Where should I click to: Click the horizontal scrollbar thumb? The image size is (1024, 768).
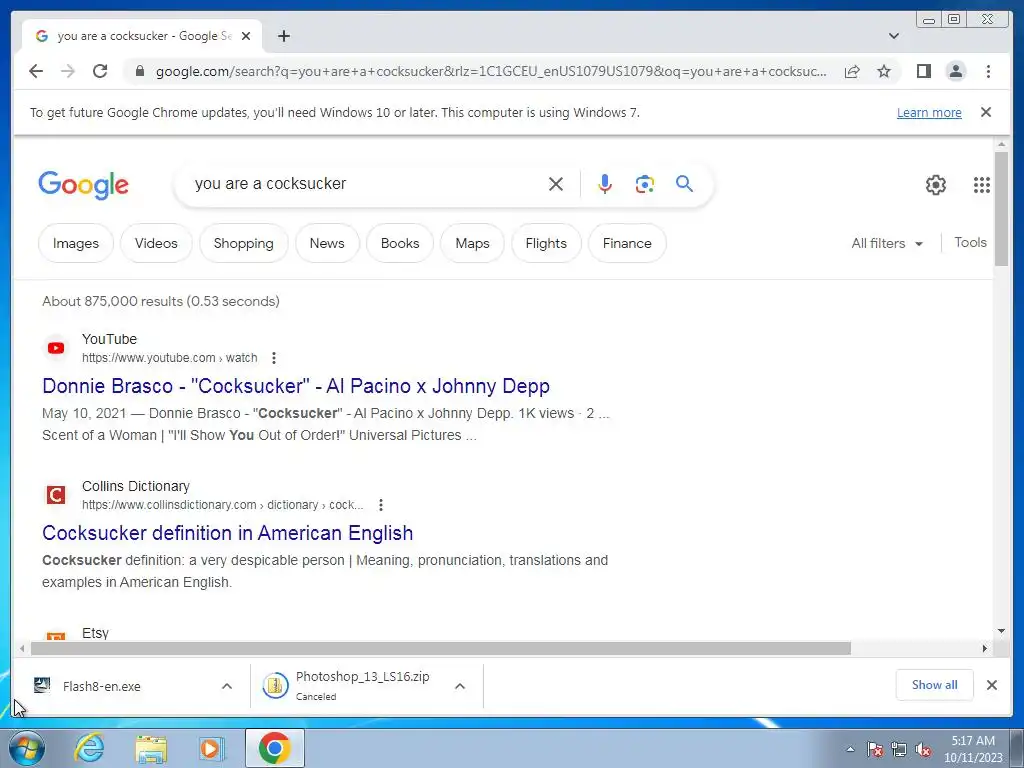[x=441, y=648]
